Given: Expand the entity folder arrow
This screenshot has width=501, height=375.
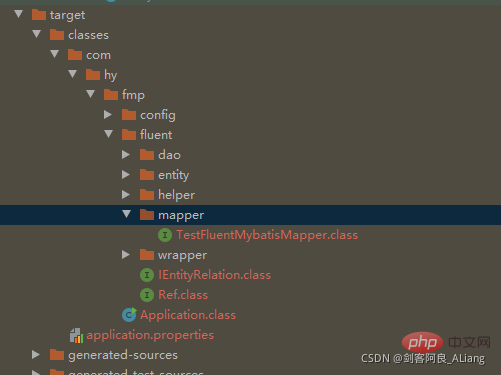Looking at the screenshot, I should tap(126, 175).
